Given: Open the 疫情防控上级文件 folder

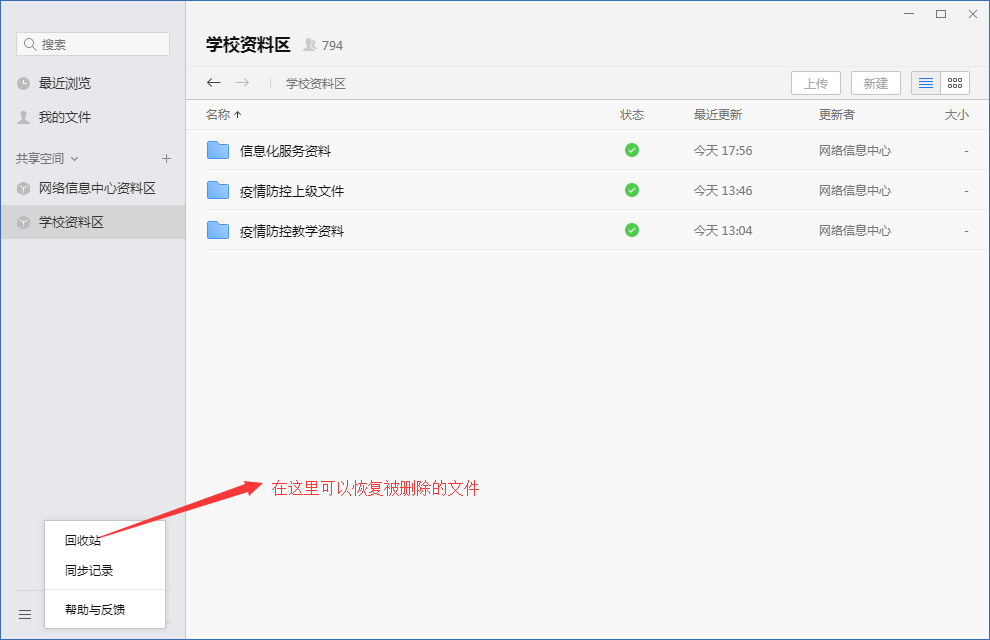Looking at the screenshot, I should 291,191.
